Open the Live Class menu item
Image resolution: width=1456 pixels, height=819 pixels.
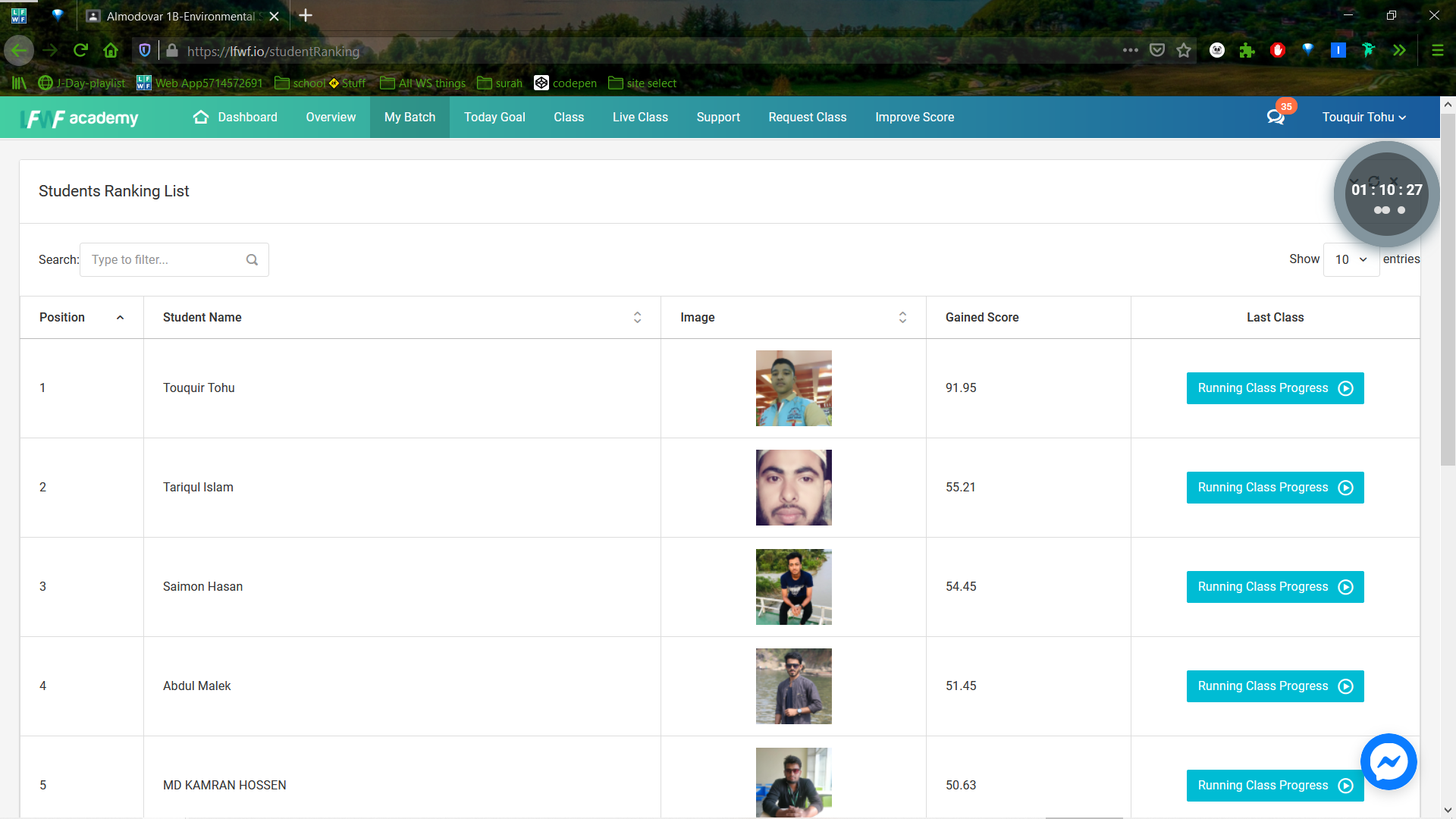tap(640, 118)
